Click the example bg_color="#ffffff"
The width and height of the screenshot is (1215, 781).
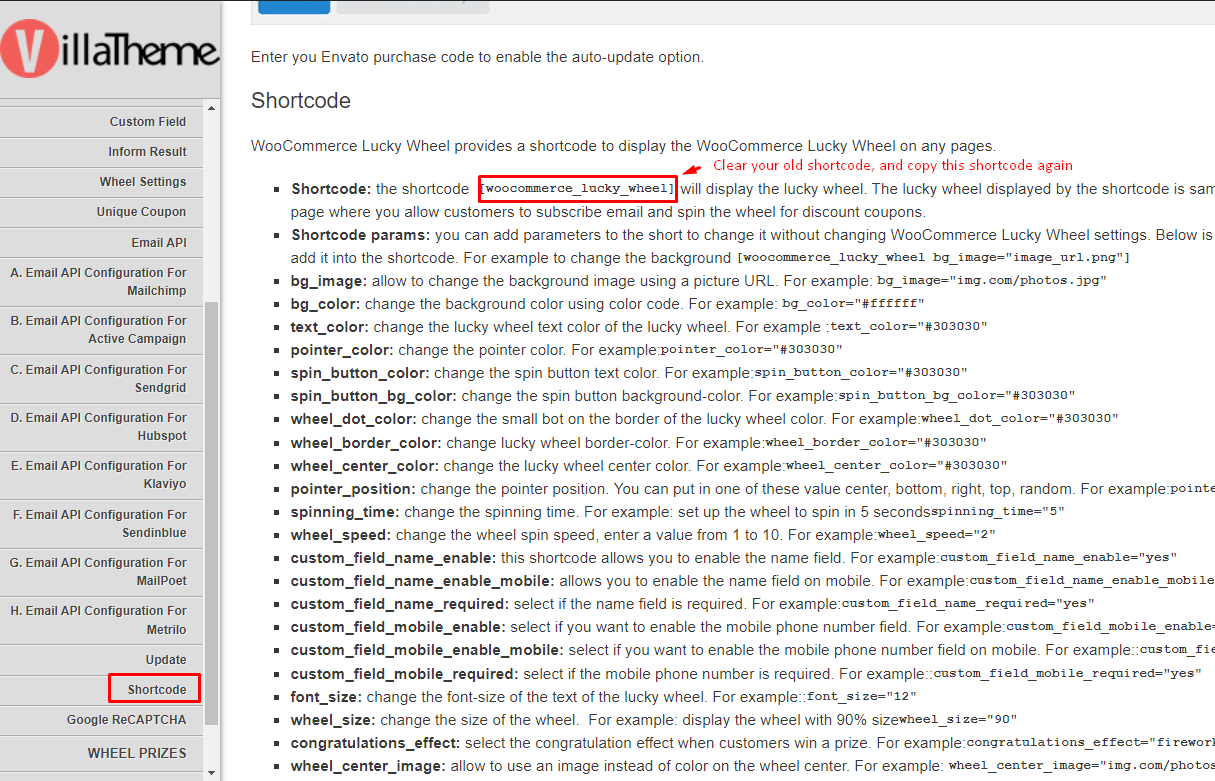tap(853, 304)
